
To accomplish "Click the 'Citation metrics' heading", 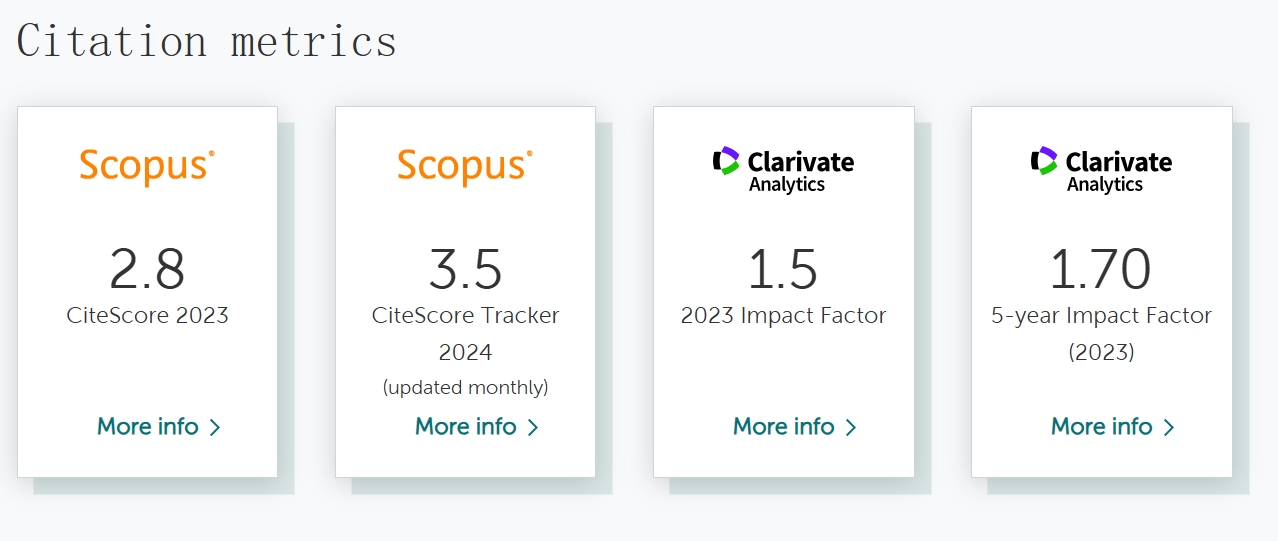I will [x=206, y=42].
